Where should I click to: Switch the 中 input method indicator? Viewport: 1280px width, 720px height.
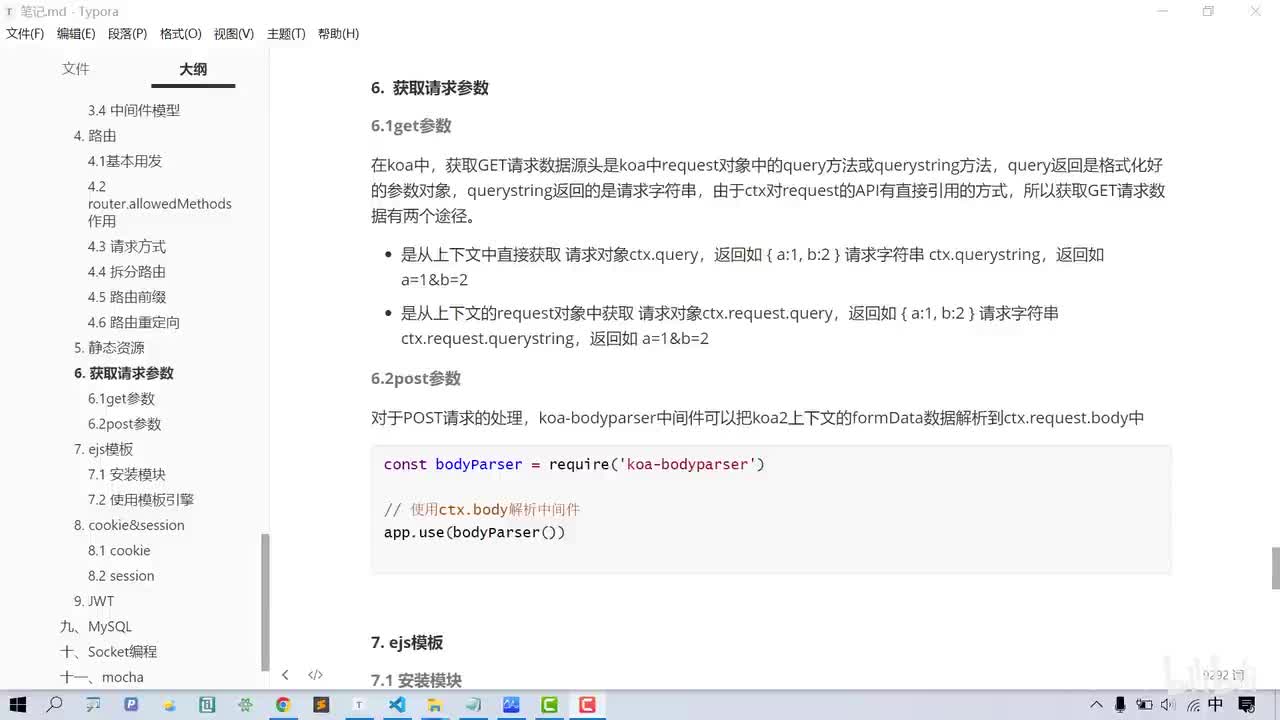1215,705
